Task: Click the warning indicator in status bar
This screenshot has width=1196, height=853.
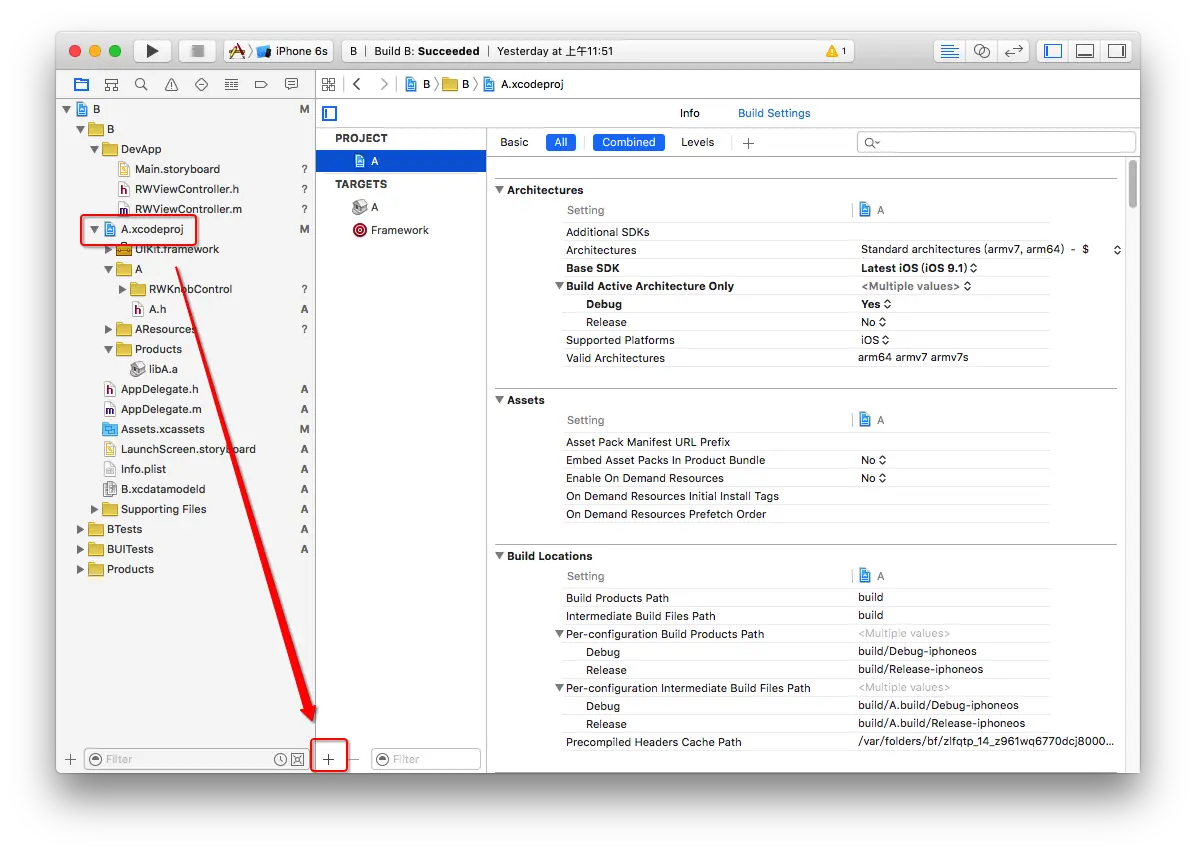Action: tap(836, 51)
